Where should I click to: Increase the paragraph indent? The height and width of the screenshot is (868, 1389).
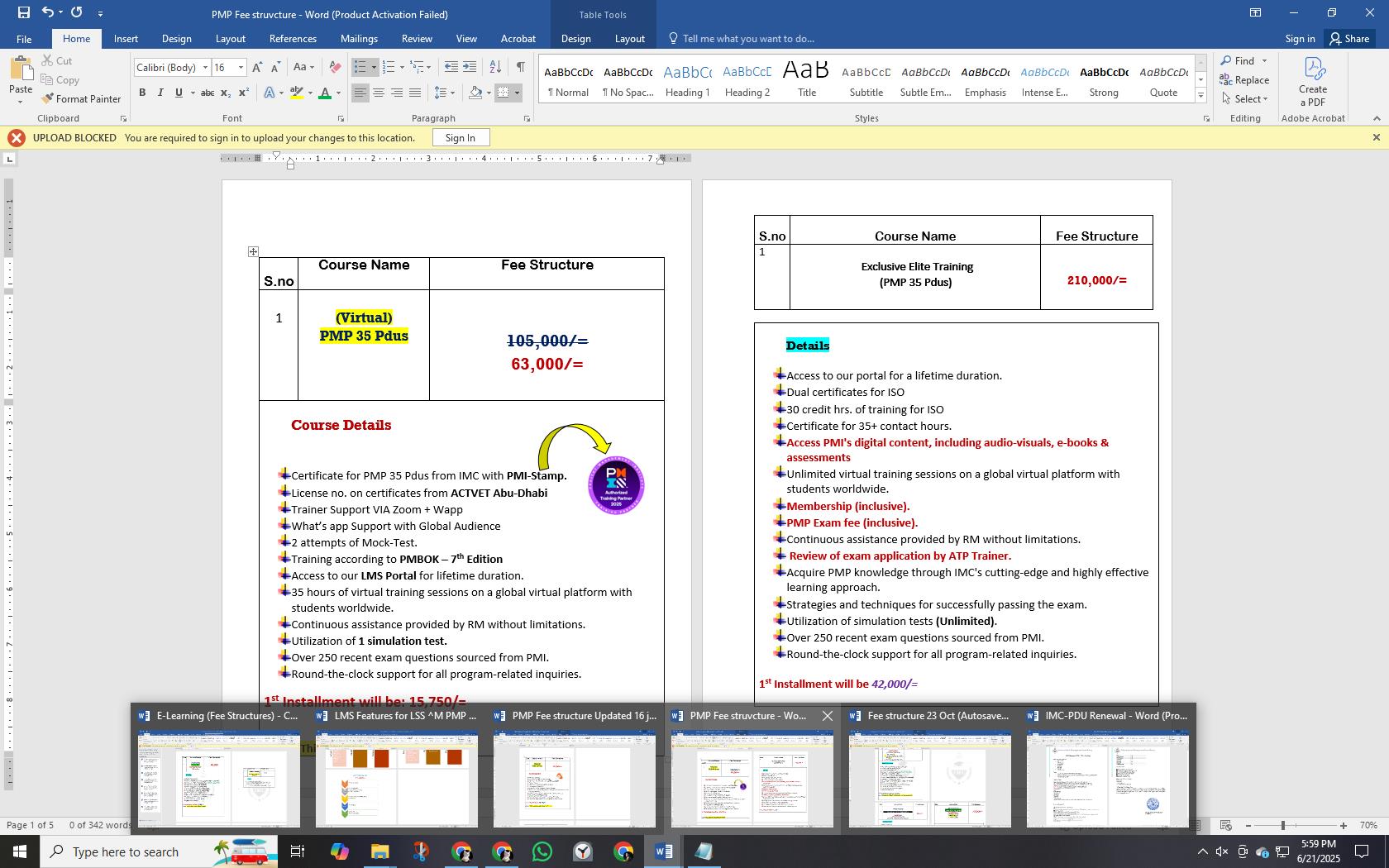point(470,68)
